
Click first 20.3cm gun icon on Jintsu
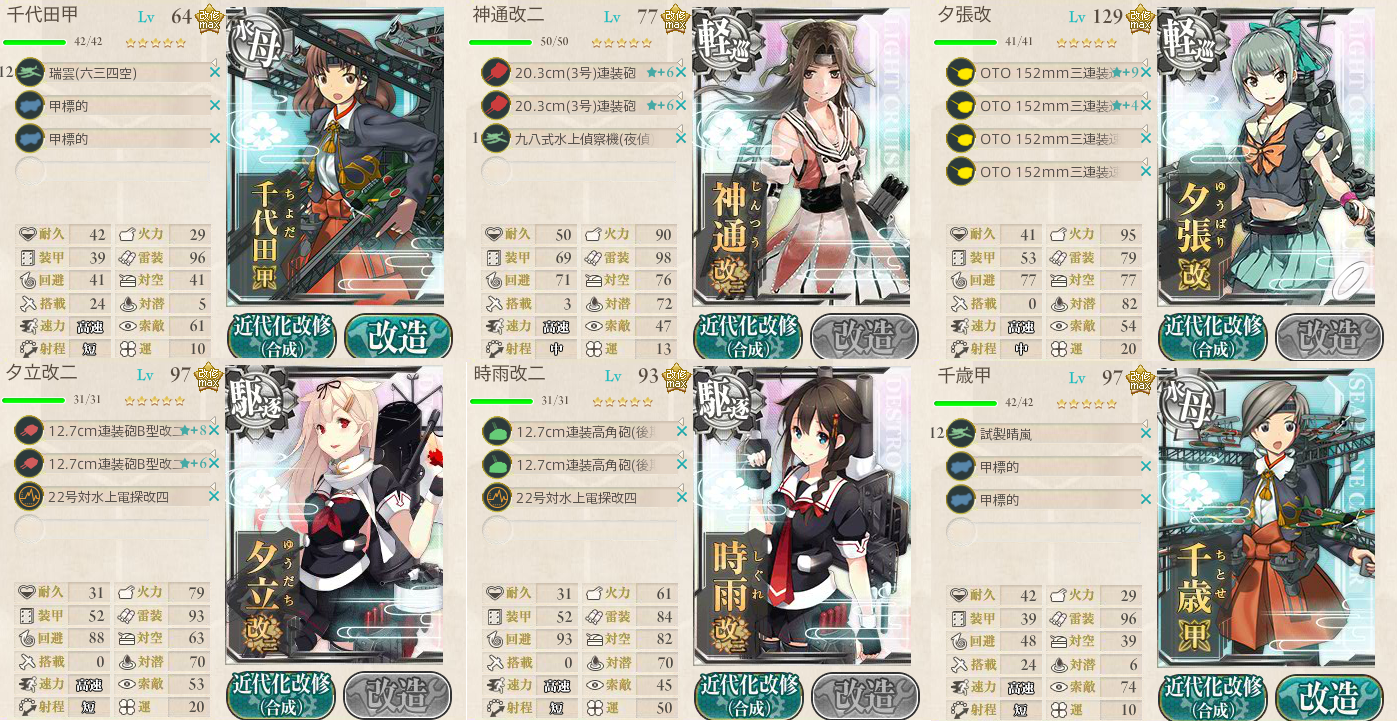click(496, 72)
